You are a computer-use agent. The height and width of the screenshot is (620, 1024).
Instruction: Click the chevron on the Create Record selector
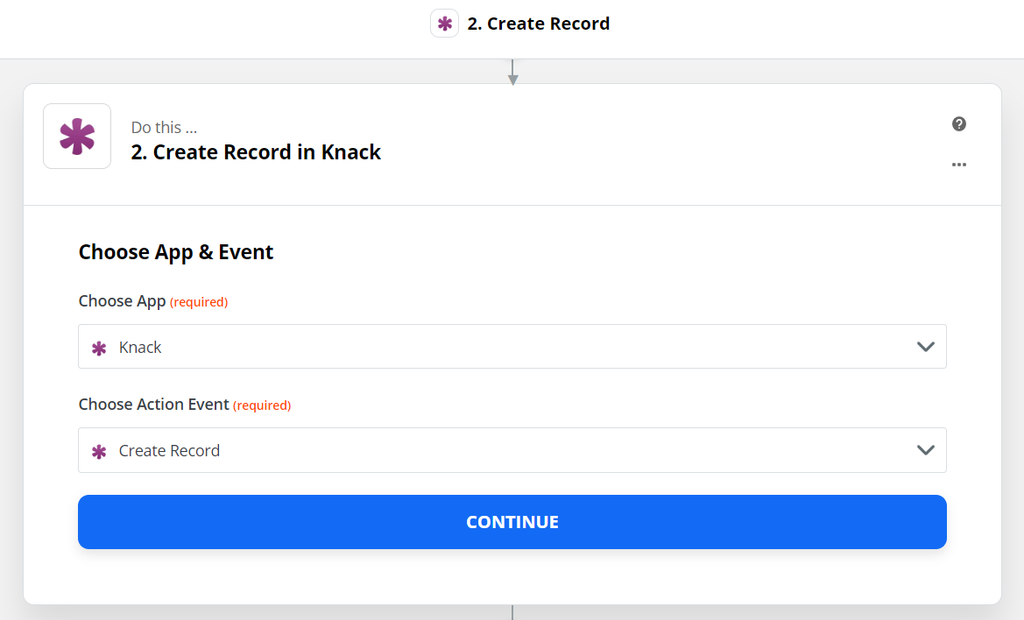point(924,450)
